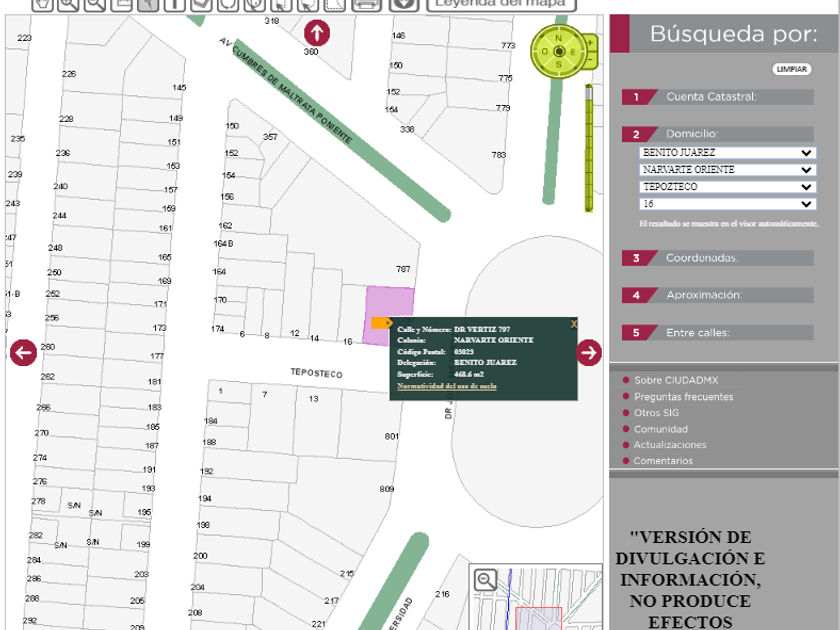Click the printer icon in the toolbar
840x630 pixels.
coord(366,4)
